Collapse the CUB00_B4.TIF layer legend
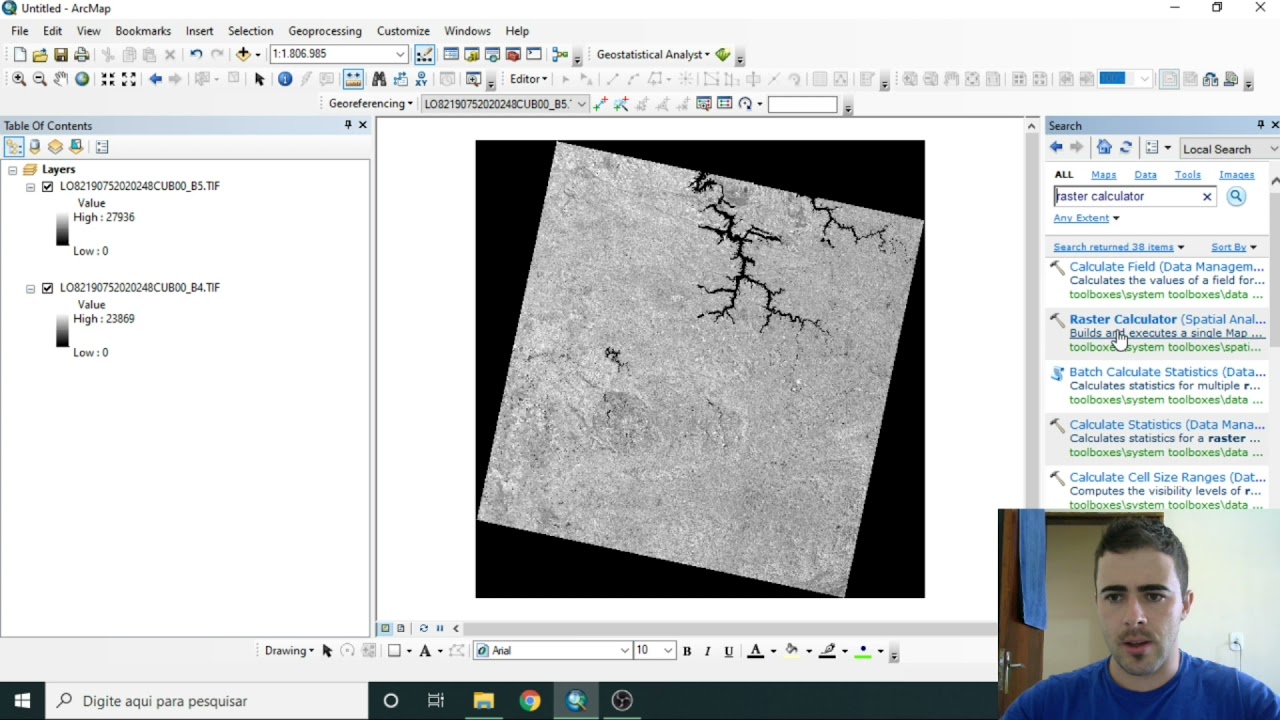The width and height of the screenshot is (1280, 720). (30, 288)
